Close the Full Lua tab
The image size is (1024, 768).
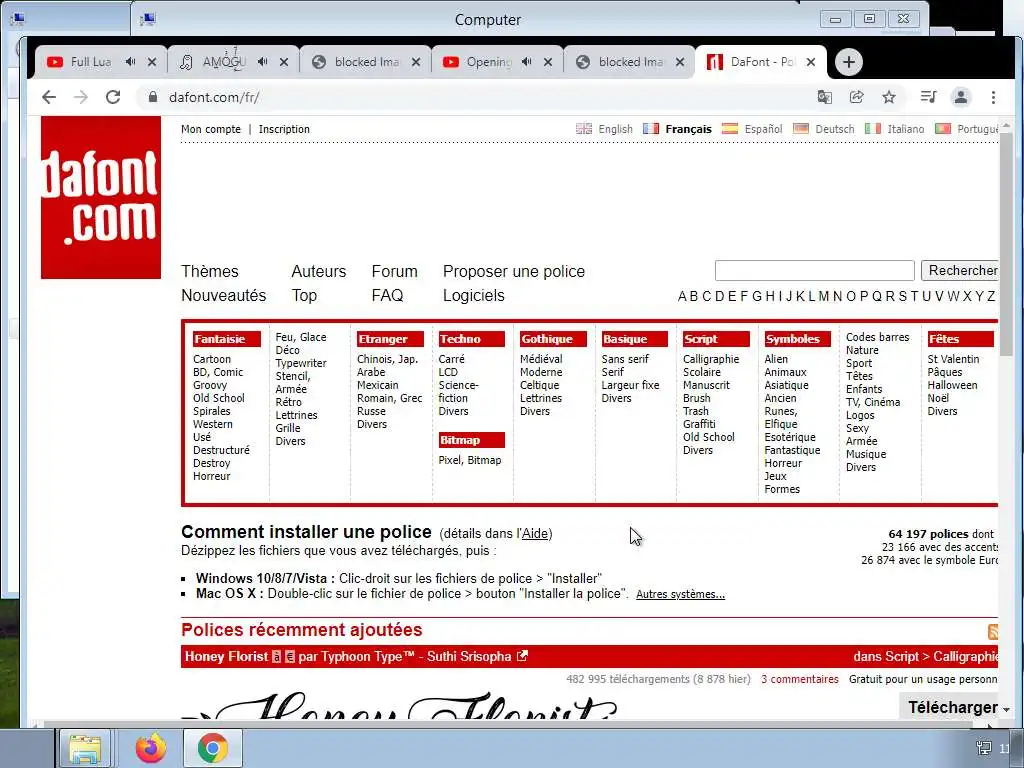(x=152, y=62)
